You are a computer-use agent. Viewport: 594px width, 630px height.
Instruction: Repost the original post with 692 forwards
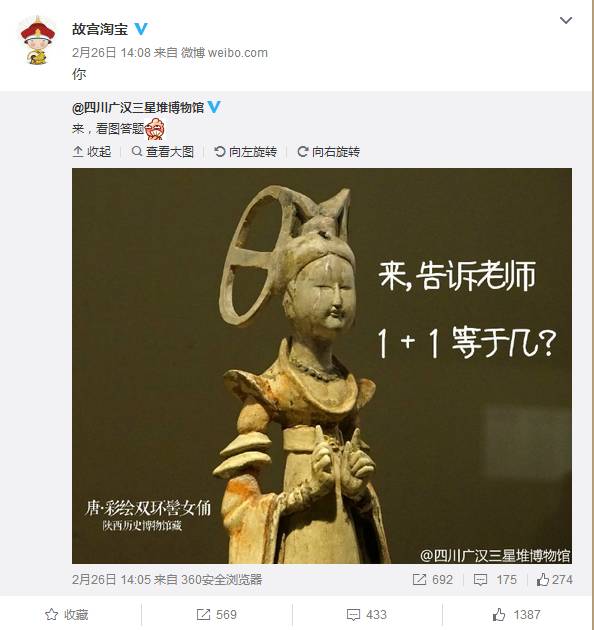(x=433, y=580)
